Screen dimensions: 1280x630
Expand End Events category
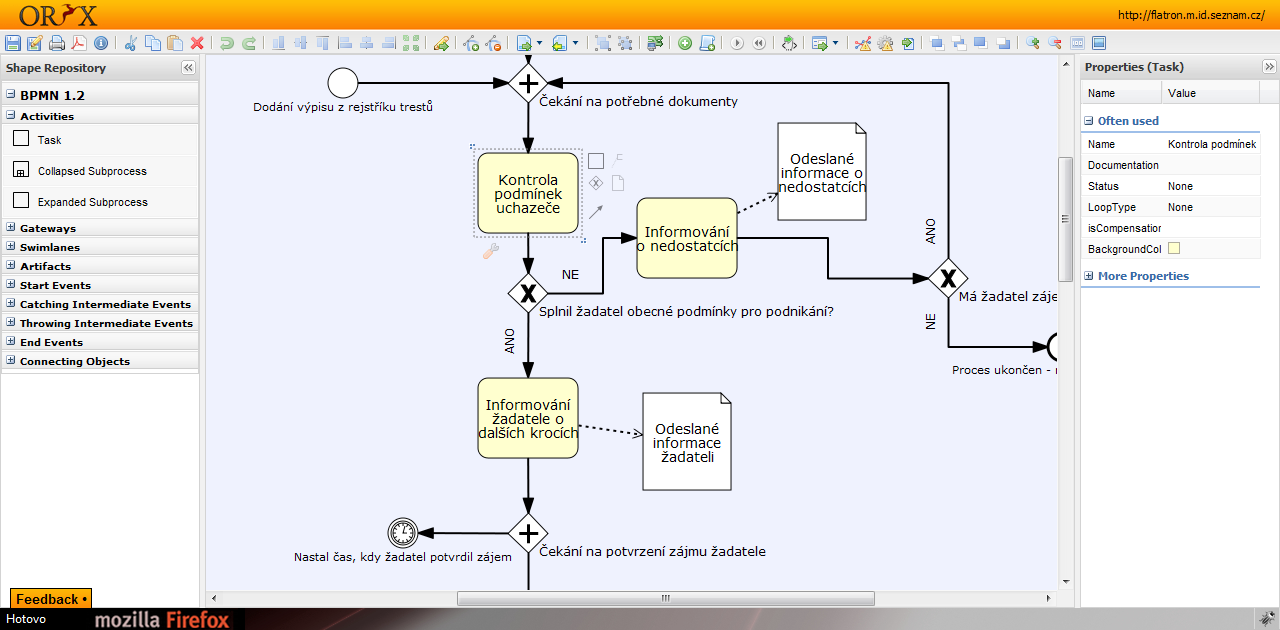tap(11, 342)
